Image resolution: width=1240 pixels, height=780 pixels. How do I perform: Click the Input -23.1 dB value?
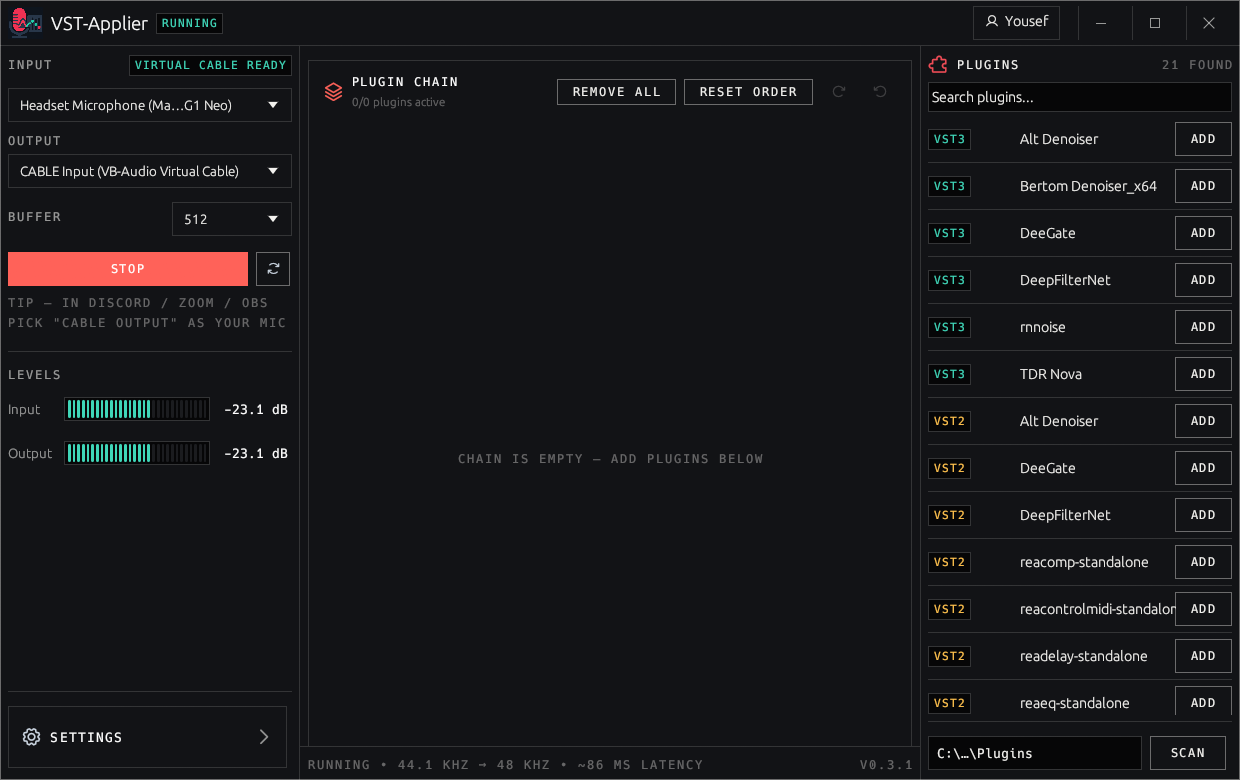[256, 409]
